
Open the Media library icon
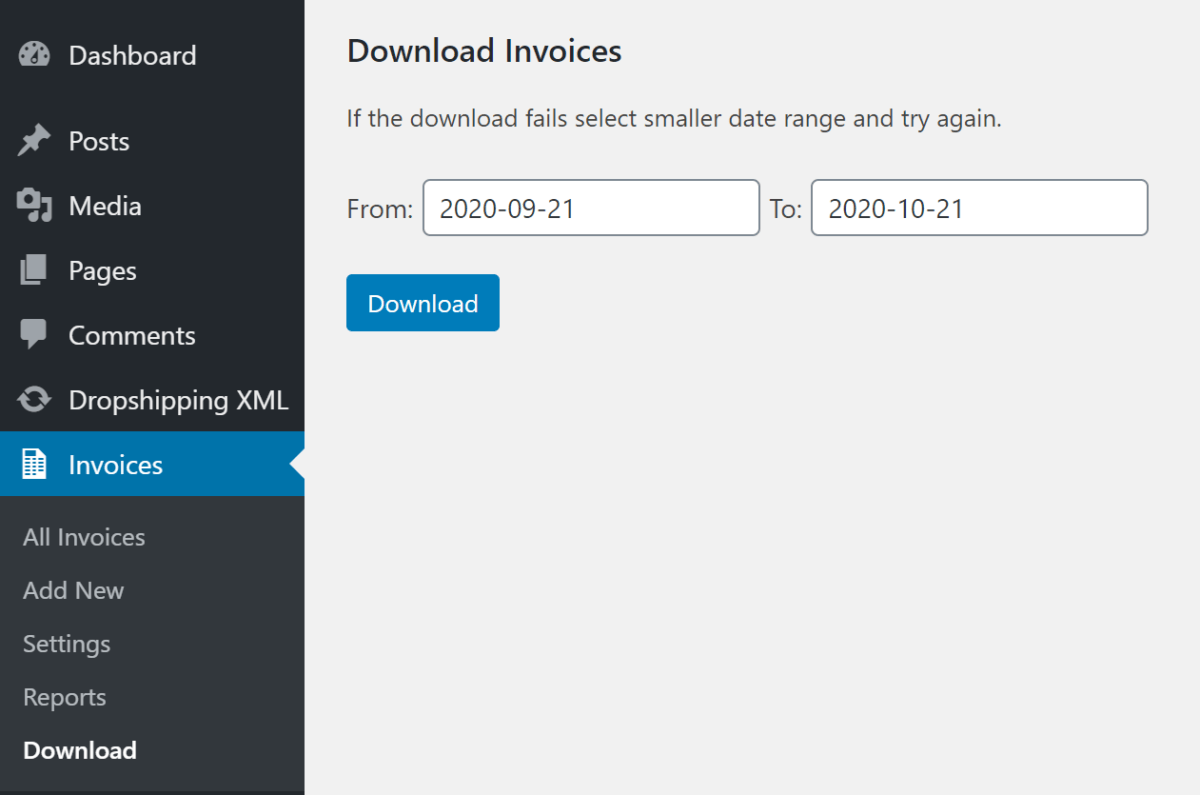[x=35, y=205]
